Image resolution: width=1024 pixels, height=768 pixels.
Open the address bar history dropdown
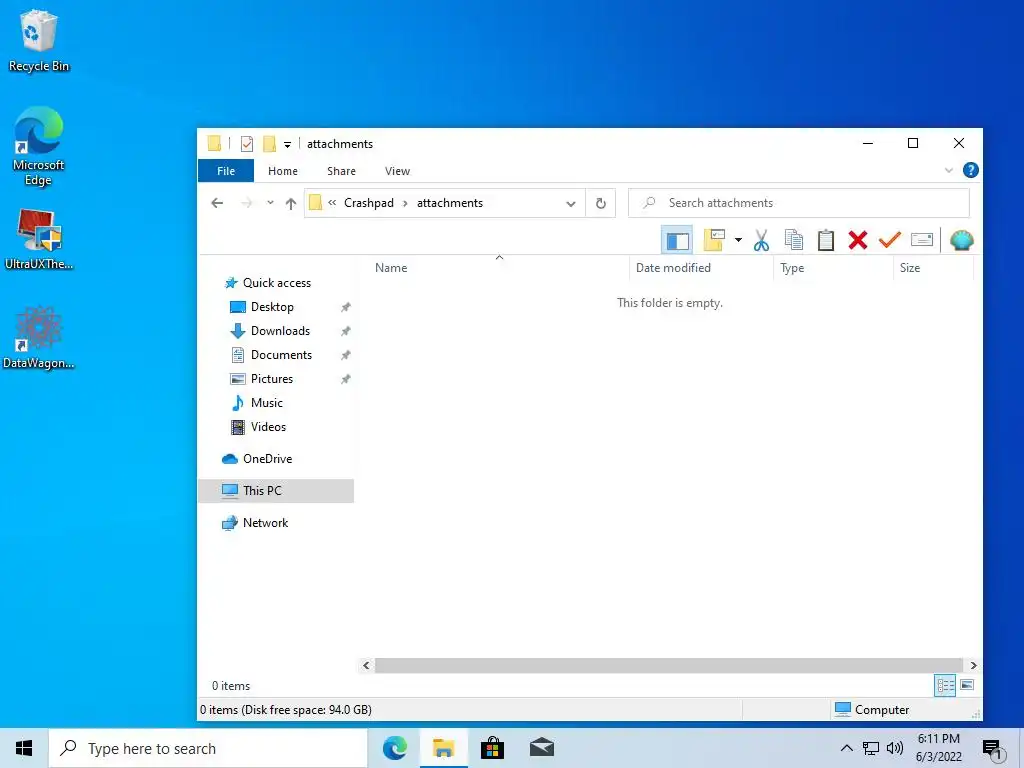[x=571, y=204]
